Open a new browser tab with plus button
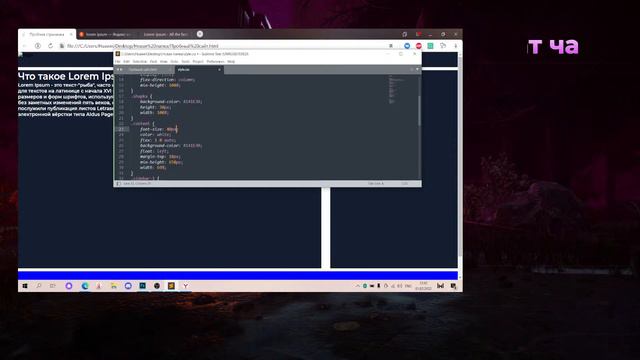The image size is (640, 360). pos(200,34)
